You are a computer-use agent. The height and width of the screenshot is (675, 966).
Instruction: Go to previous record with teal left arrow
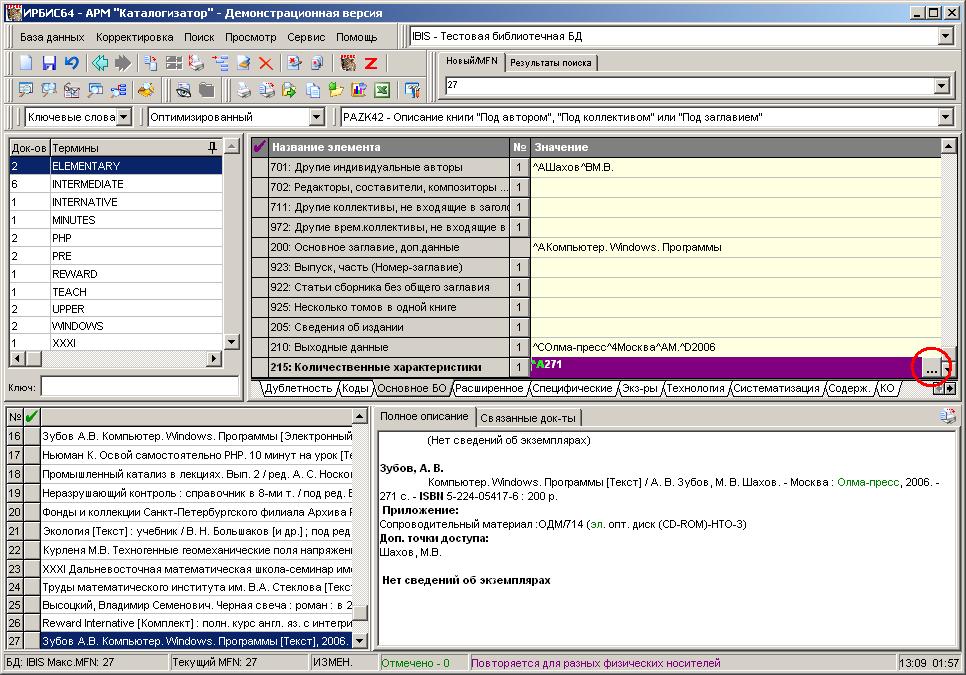pos(100,63)
